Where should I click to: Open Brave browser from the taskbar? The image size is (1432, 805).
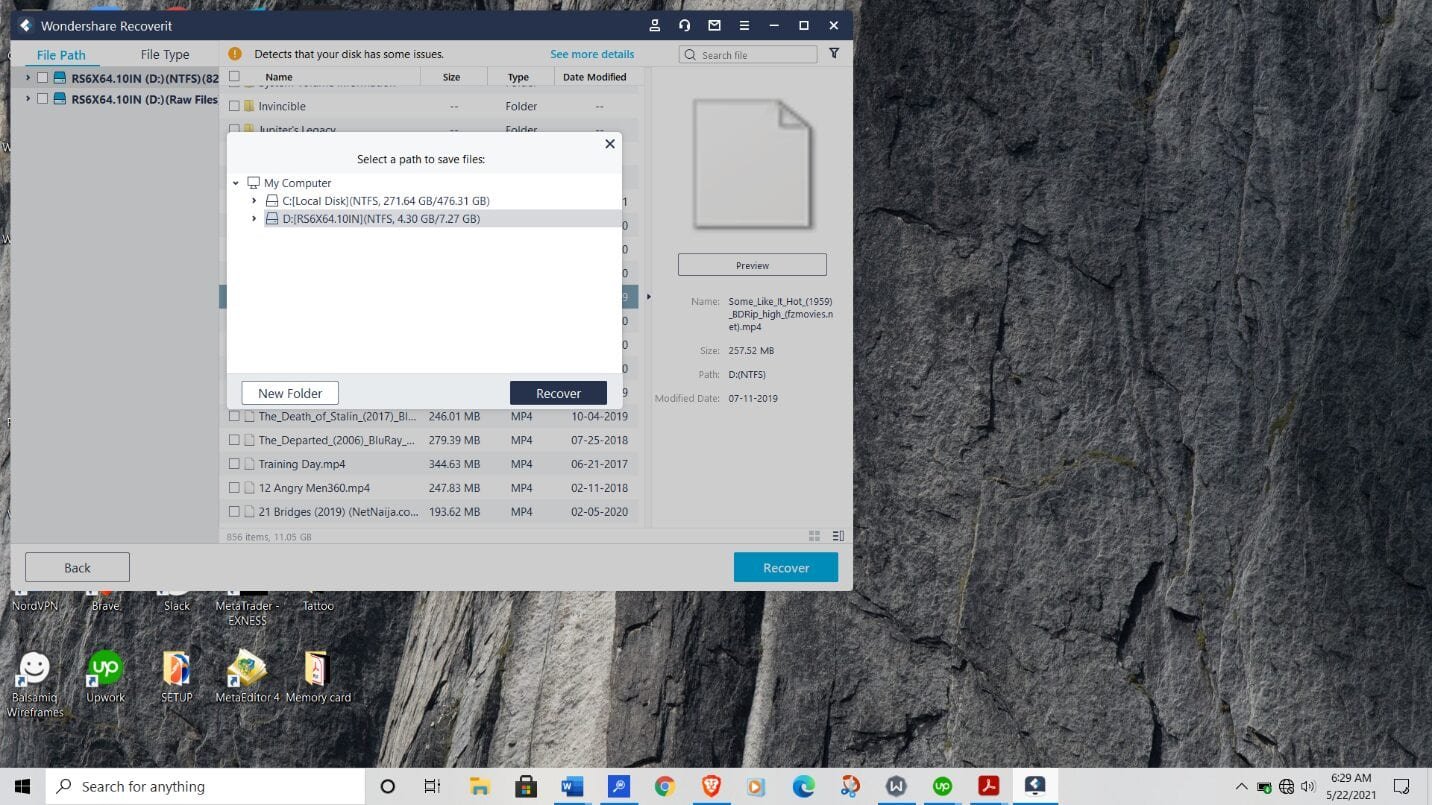point(711,787)
